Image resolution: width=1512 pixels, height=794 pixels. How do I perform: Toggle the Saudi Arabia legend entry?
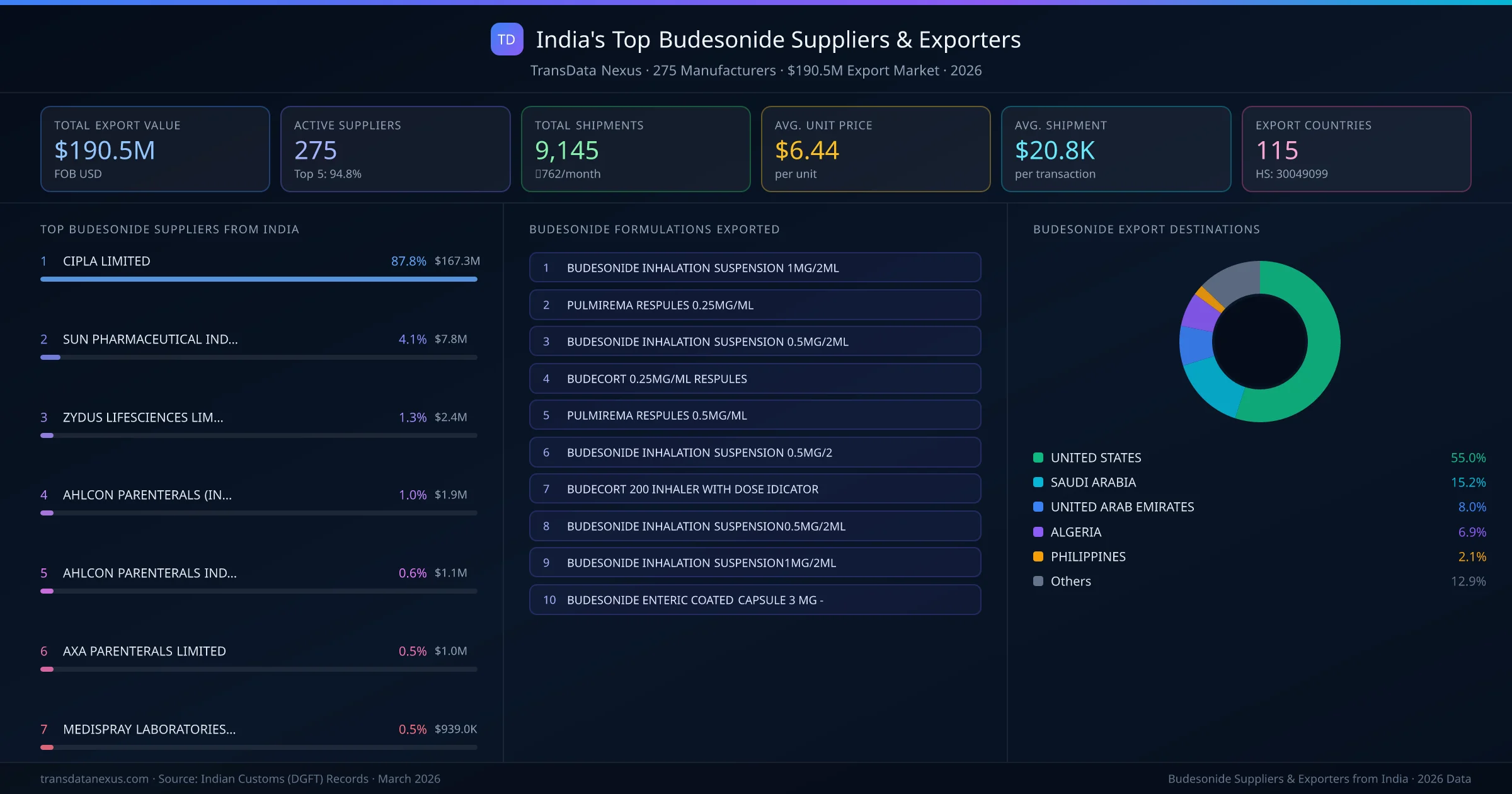tap(1093, 482)
